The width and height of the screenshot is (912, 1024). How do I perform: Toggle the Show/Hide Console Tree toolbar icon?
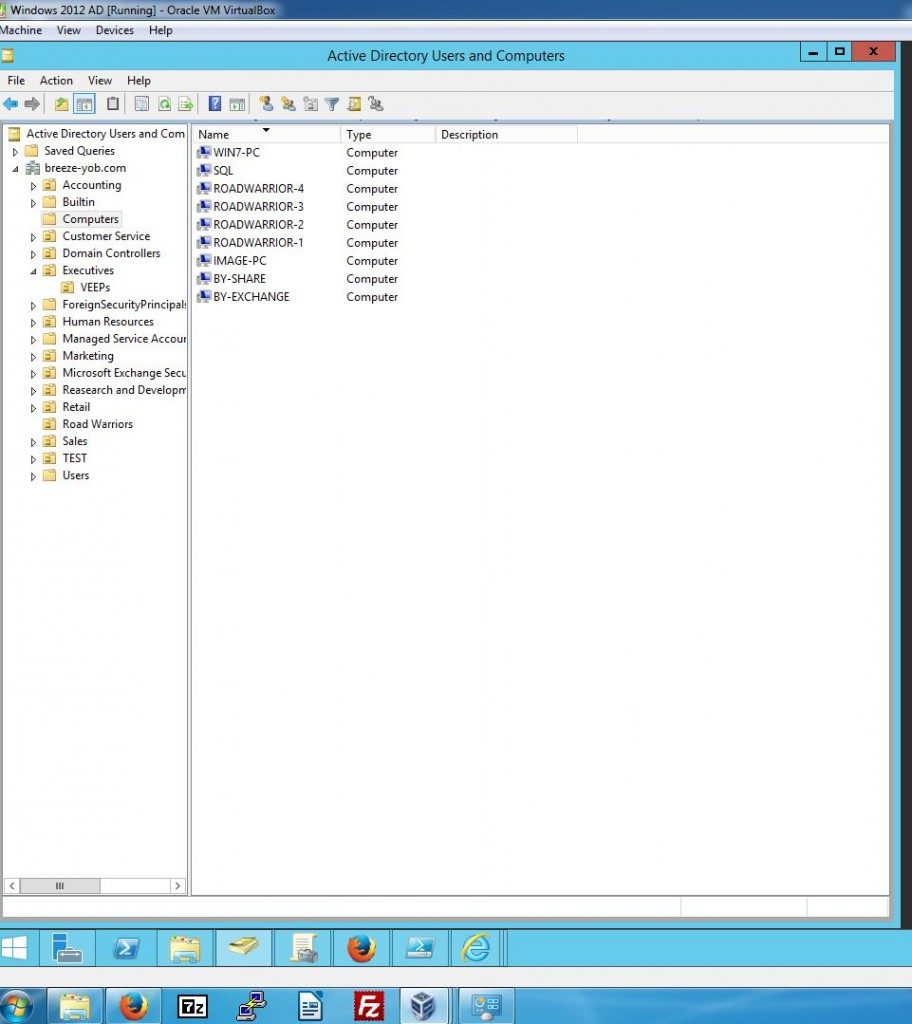click(84, 104)
